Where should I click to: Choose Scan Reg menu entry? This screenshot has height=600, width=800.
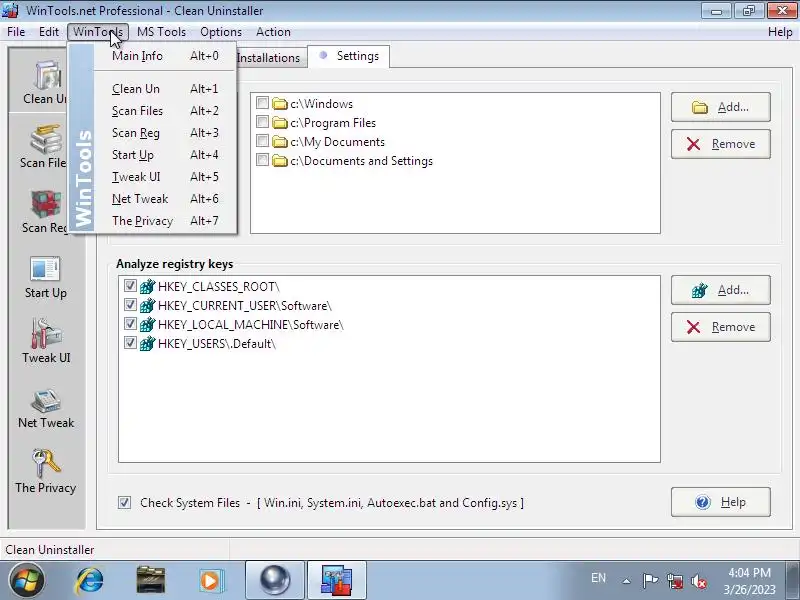point(165,133)
